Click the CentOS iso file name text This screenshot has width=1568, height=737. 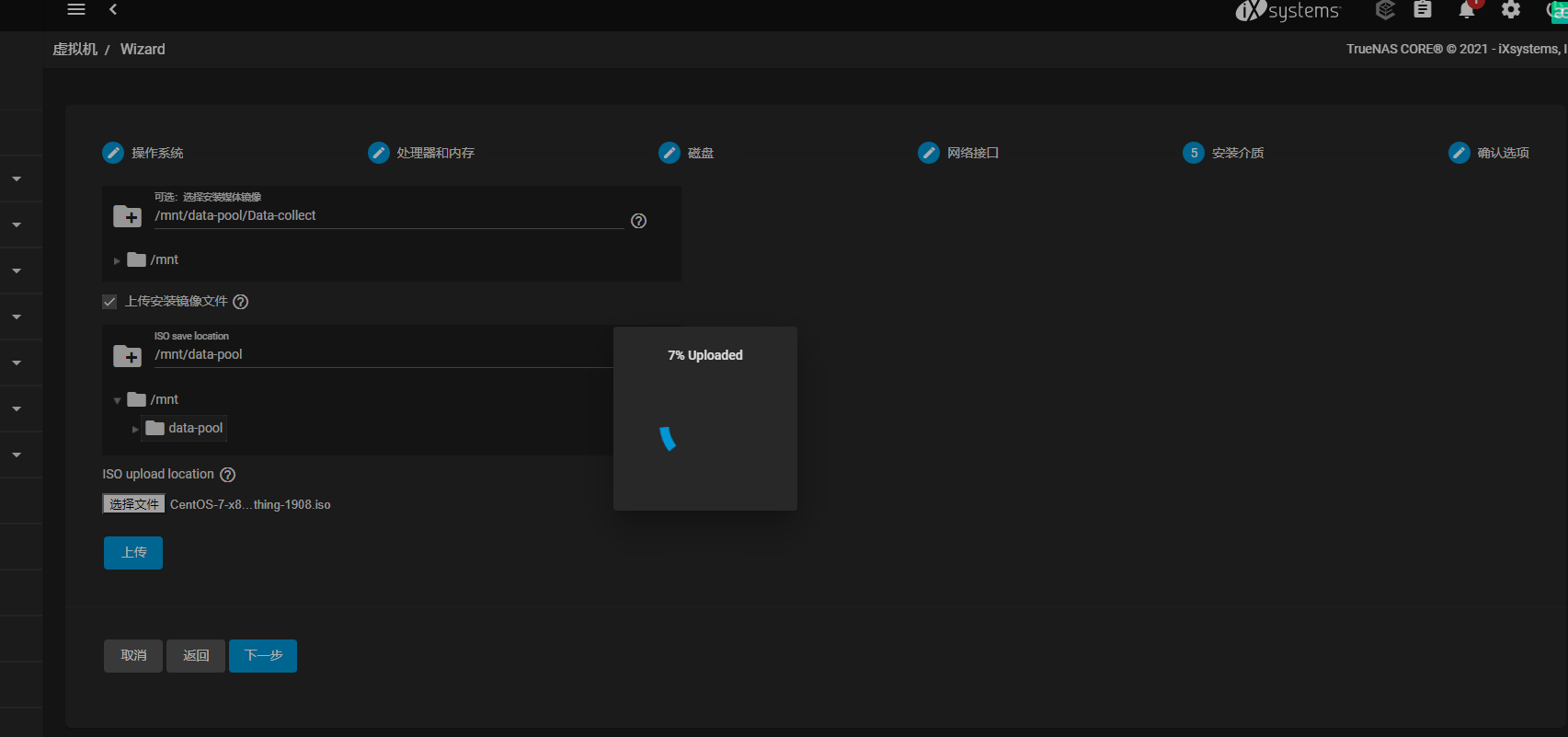(250, 505)
